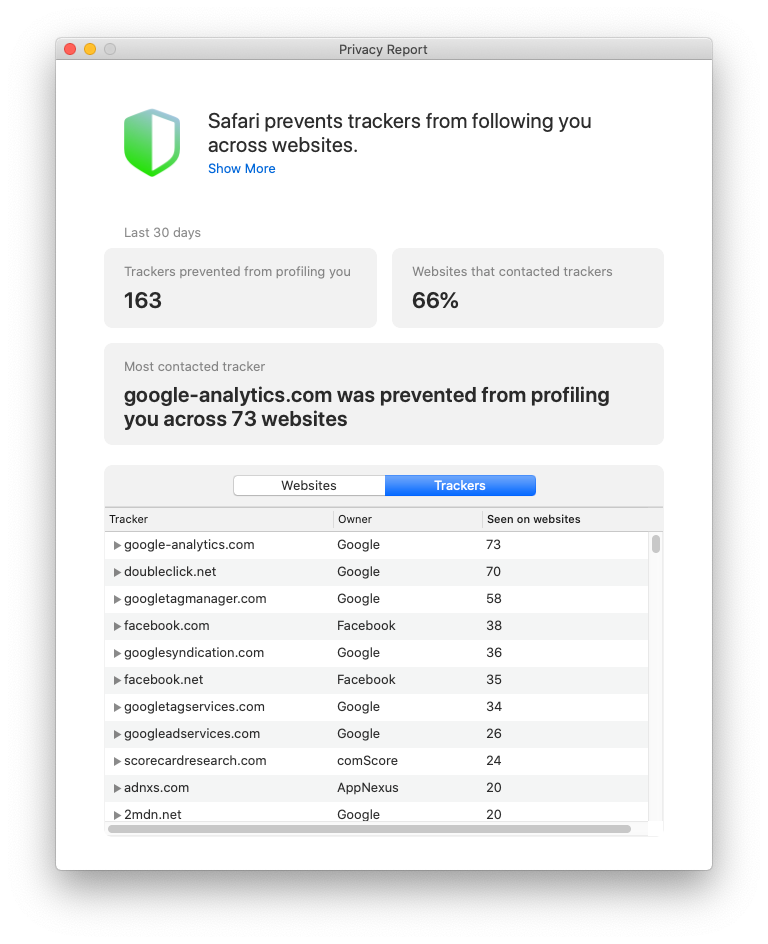Expand the googlesyndication.com disclosure triangle
The image size is (768, 944).
click(x=117, y=654)
